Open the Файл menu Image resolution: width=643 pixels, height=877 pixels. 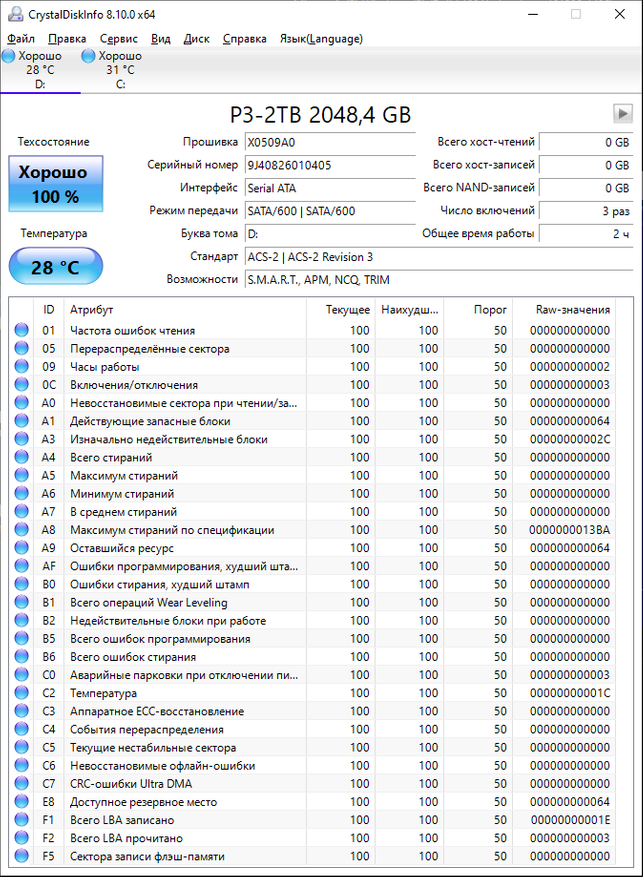[x=21, y=39]
